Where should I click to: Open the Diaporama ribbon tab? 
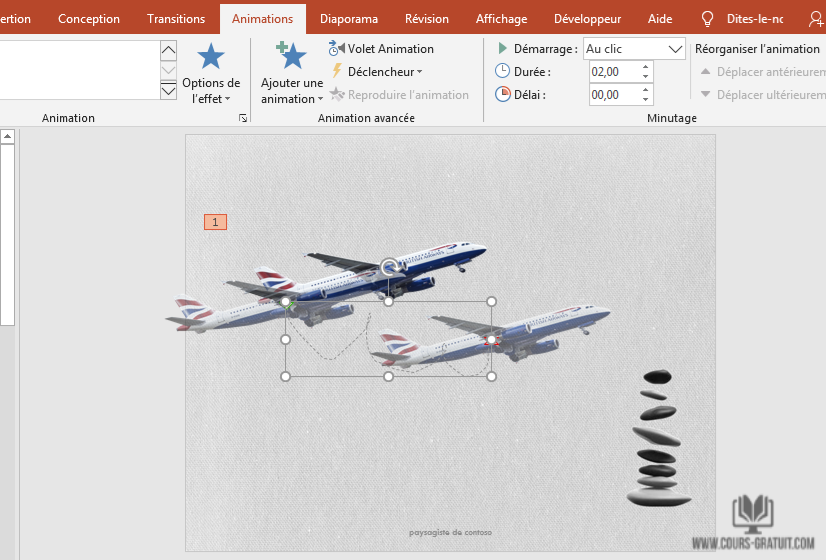349,19
